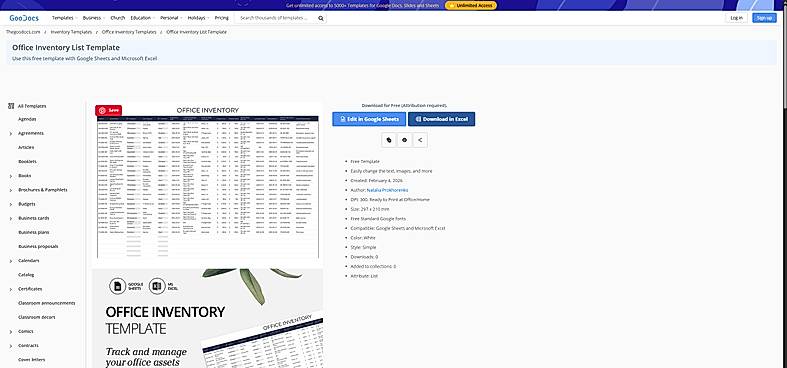Open the Personal dropdown in the navbar

coord(171,18)
